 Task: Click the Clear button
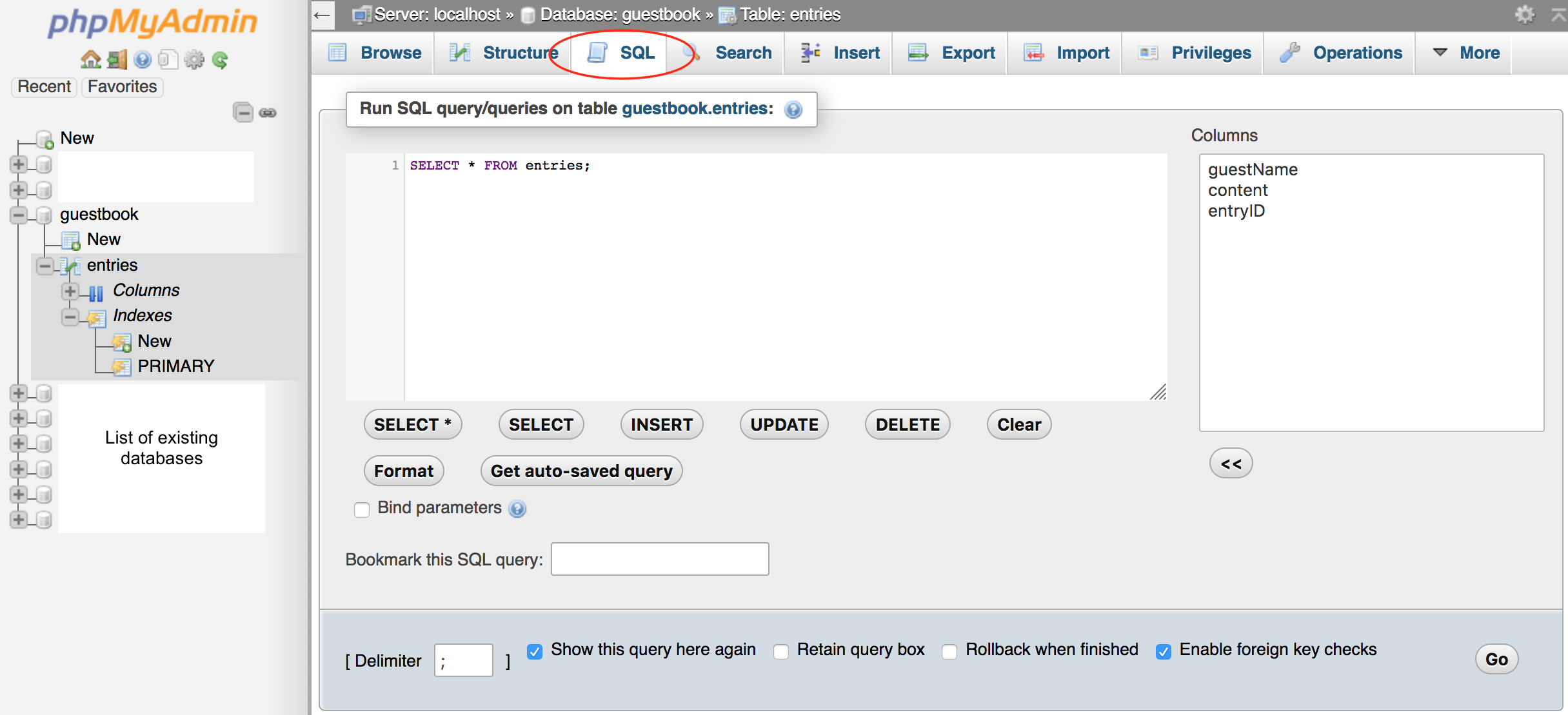click(1020, 424)
